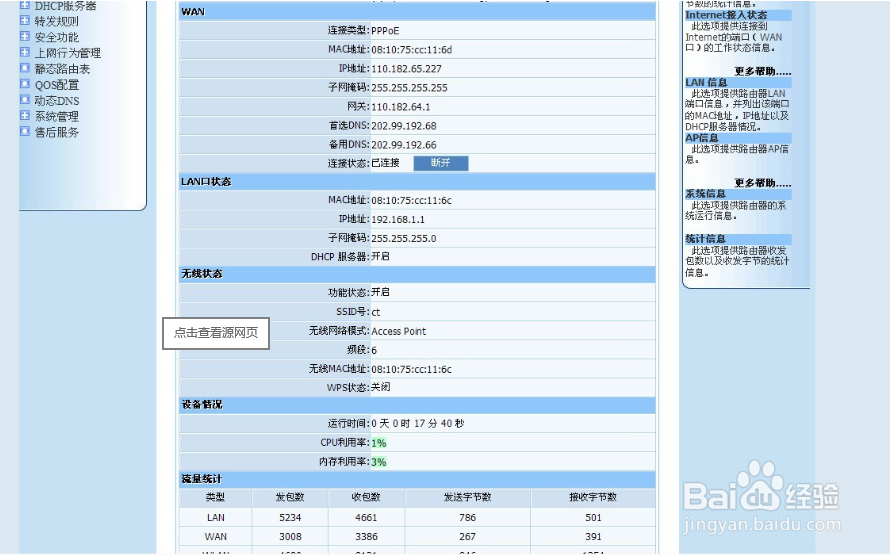Open the 静态路由表 menu item
Viewport: 890px width, 555px height.
pyautogui.click(x=62, y=69)
